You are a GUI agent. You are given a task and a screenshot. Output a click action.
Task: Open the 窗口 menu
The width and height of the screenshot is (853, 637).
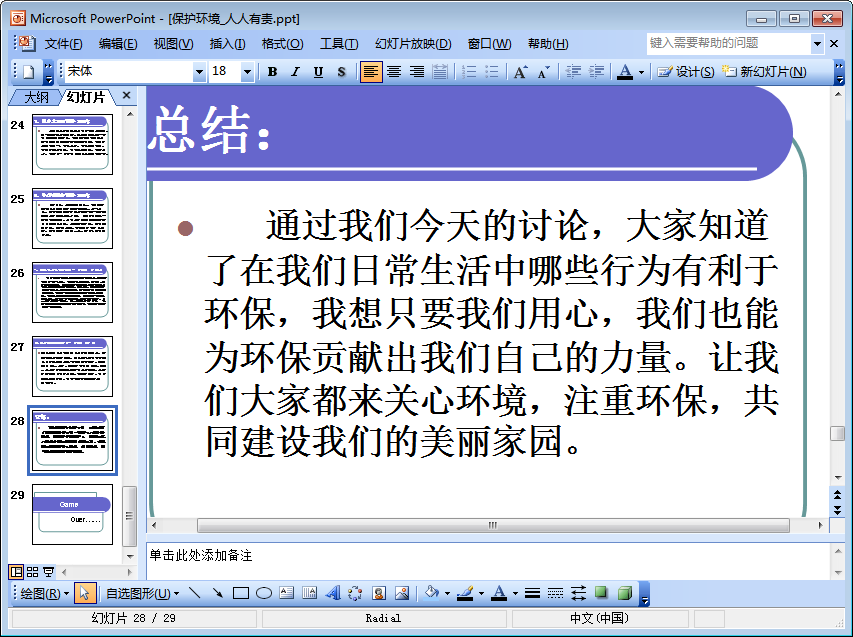[x=490, y=44]
